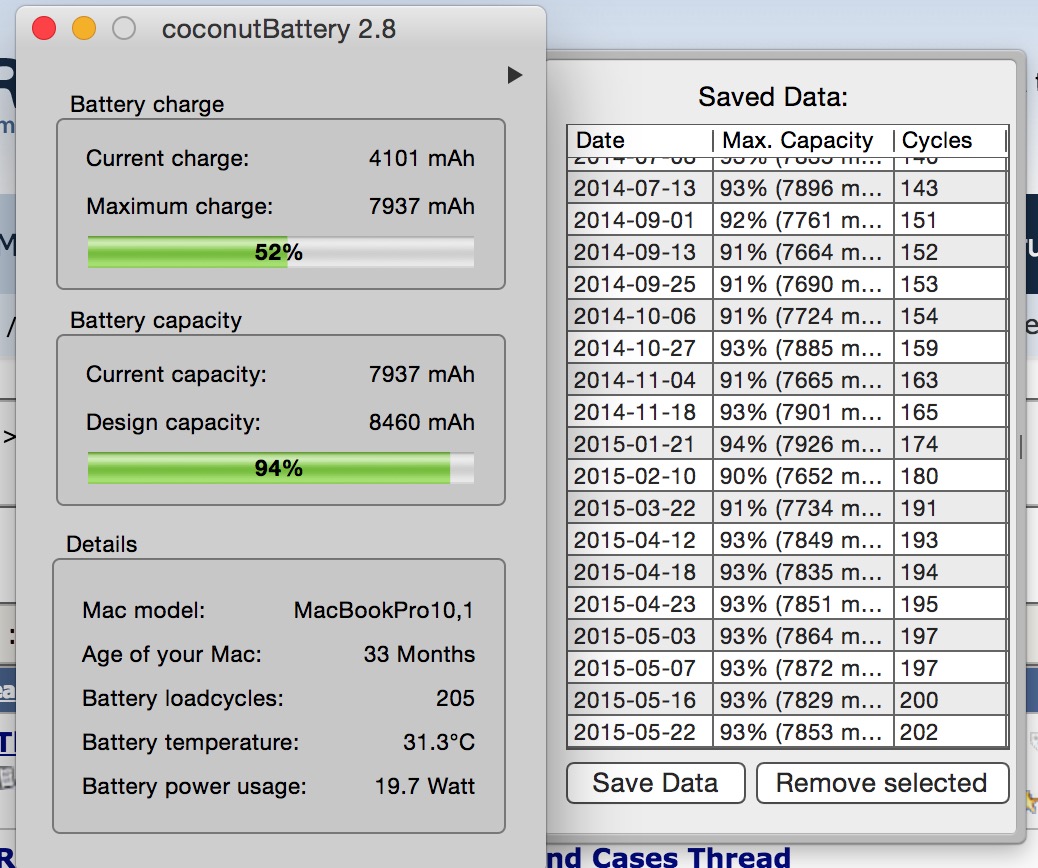The height and width of the screenshot is (868, 1038).
Task: Click the cycles cell showing 202
Action: [950, 732]
